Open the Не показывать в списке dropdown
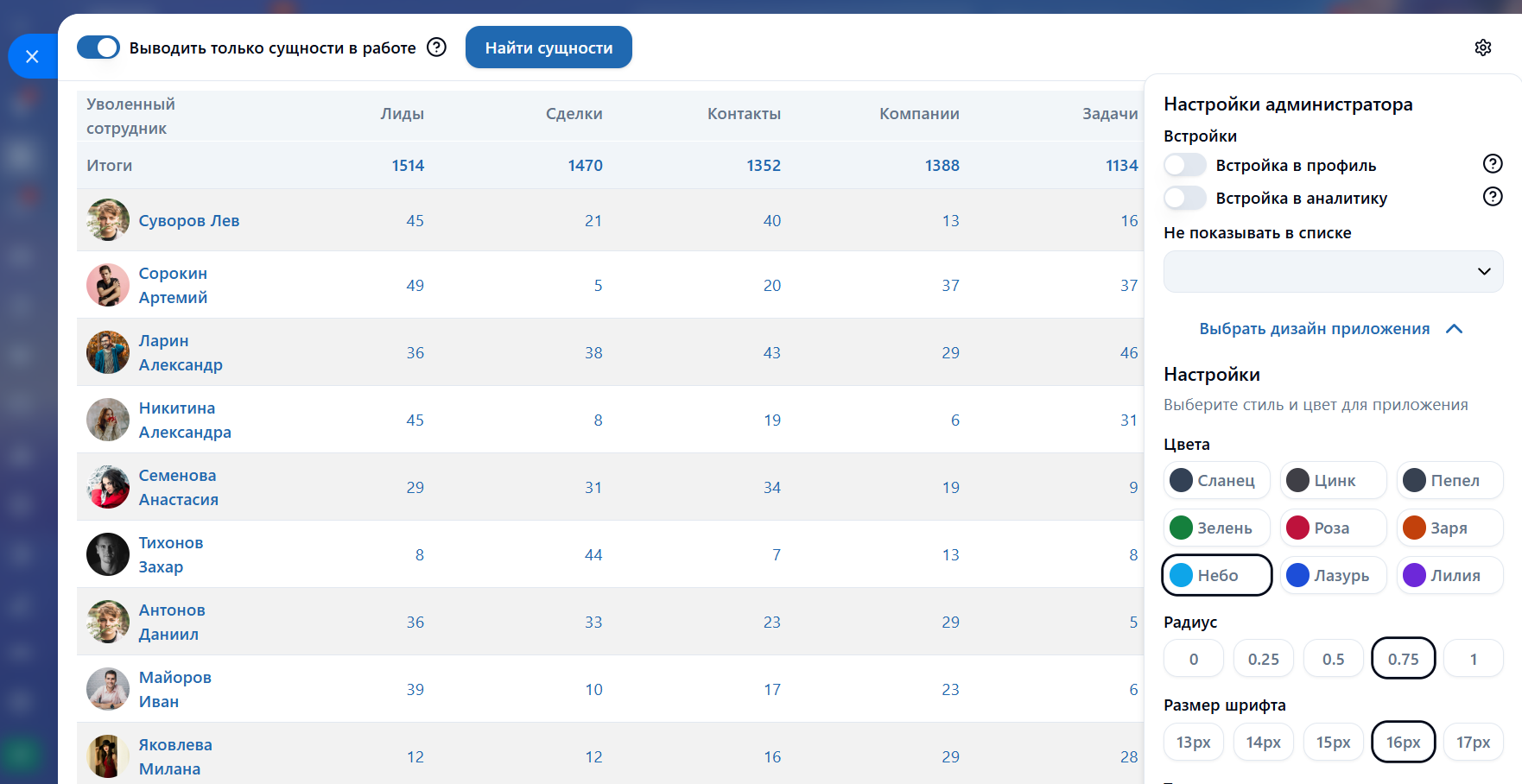The height and width of the screenshot is (784, 1522). click(1333, 271)
